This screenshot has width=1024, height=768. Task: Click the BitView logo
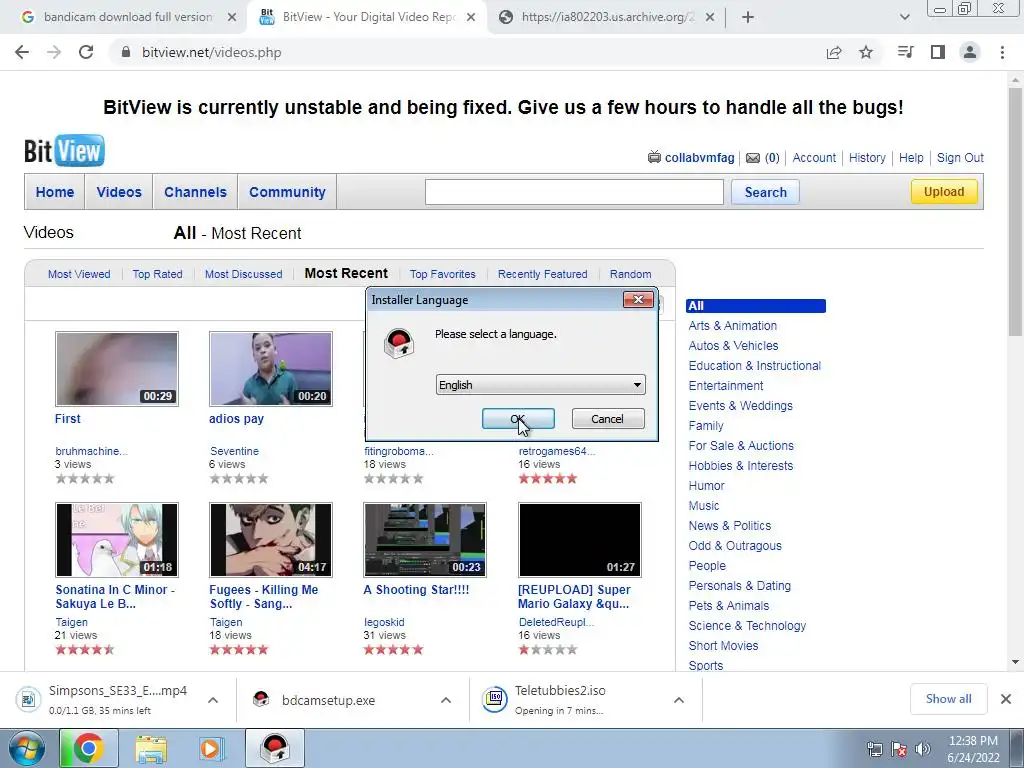point(64,151)
